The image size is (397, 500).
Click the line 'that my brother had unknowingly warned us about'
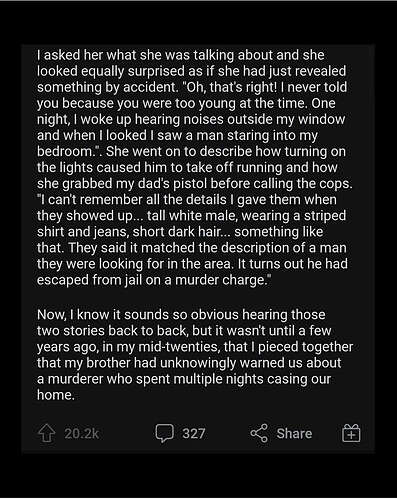tap(189, 363)
